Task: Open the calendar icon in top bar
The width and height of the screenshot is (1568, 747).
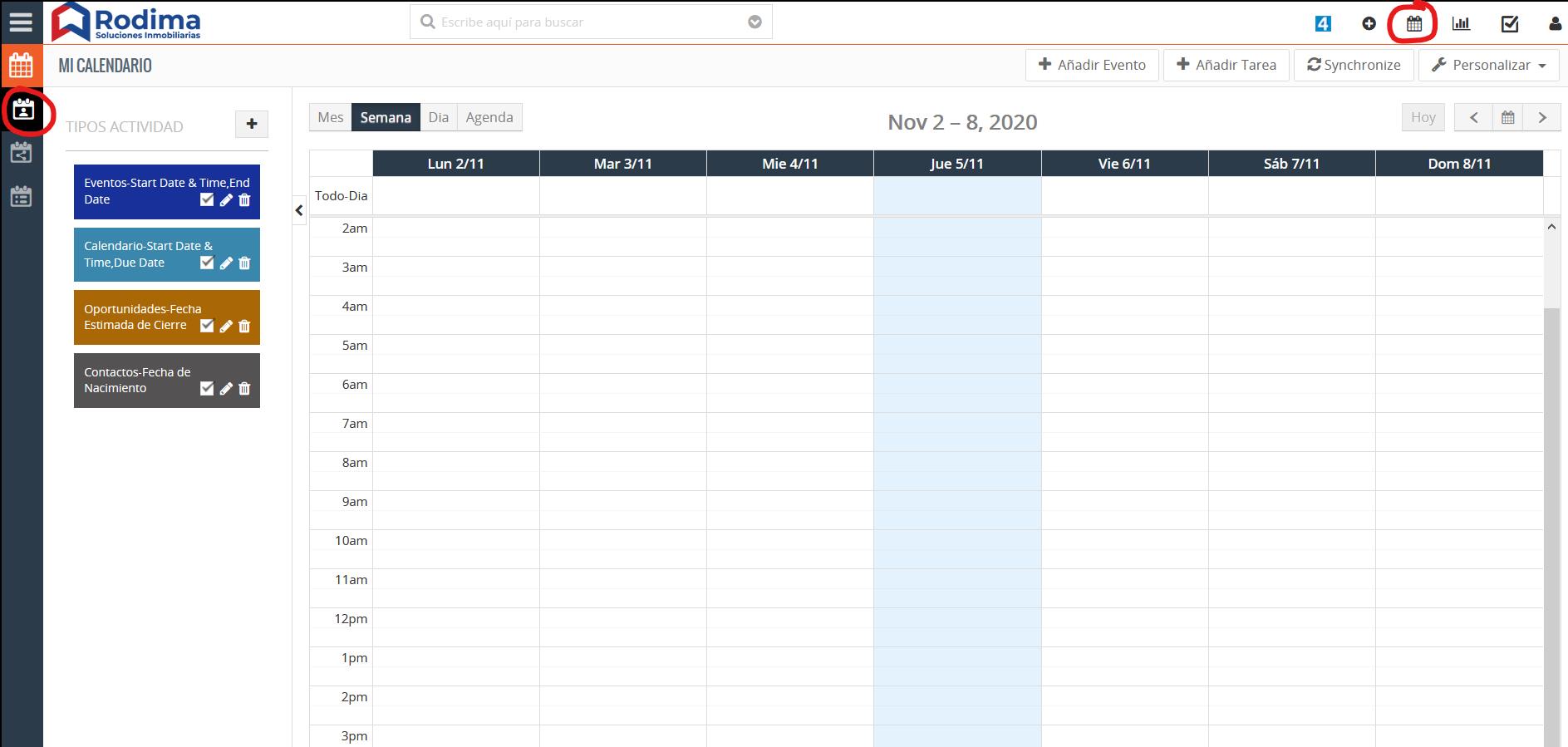Action: pos(1413,24)
